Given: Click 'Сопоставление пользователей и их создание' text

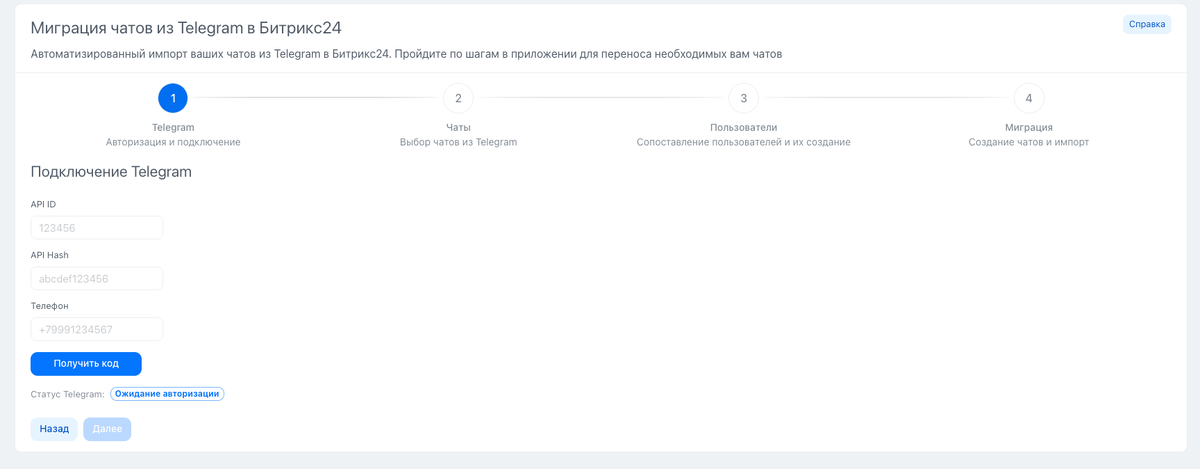Looking at the screenshot, I should (743, 142).
